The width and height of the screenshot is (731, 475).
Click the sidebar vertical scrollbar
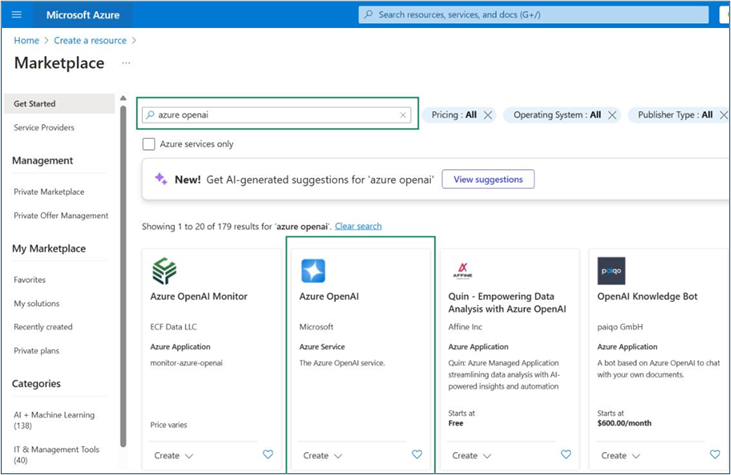click(123, 275)
